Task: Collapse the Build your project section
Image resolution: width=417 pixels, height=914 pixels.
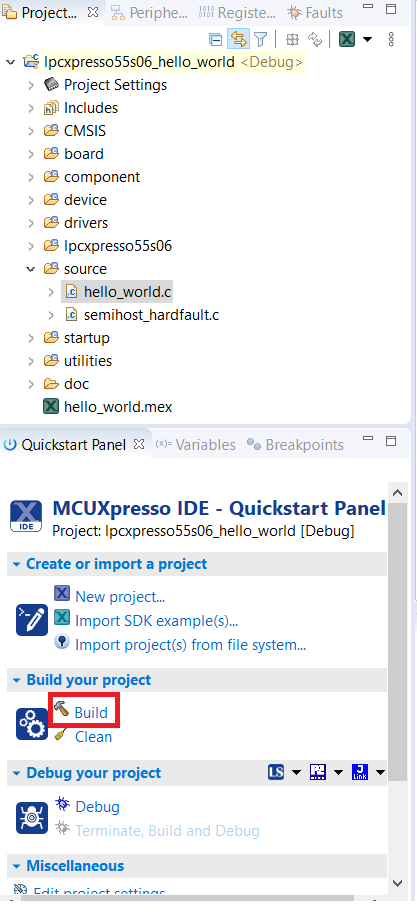Action: [x=16, y=680]
